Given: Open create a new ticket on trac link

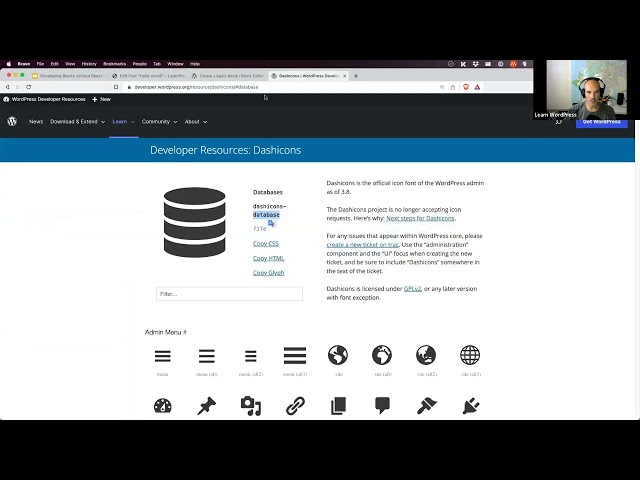Looking at the screenshot, I should 362,244.
